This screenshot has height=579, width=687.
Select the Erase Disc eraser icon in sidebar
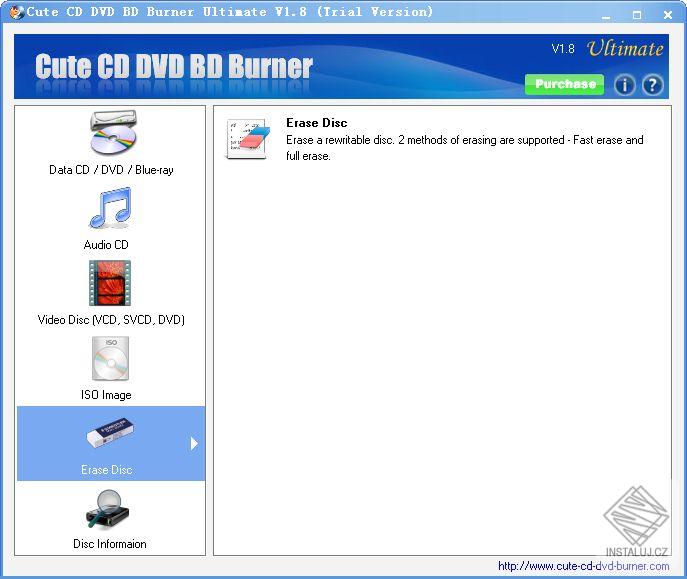click(x=110, y=433)
